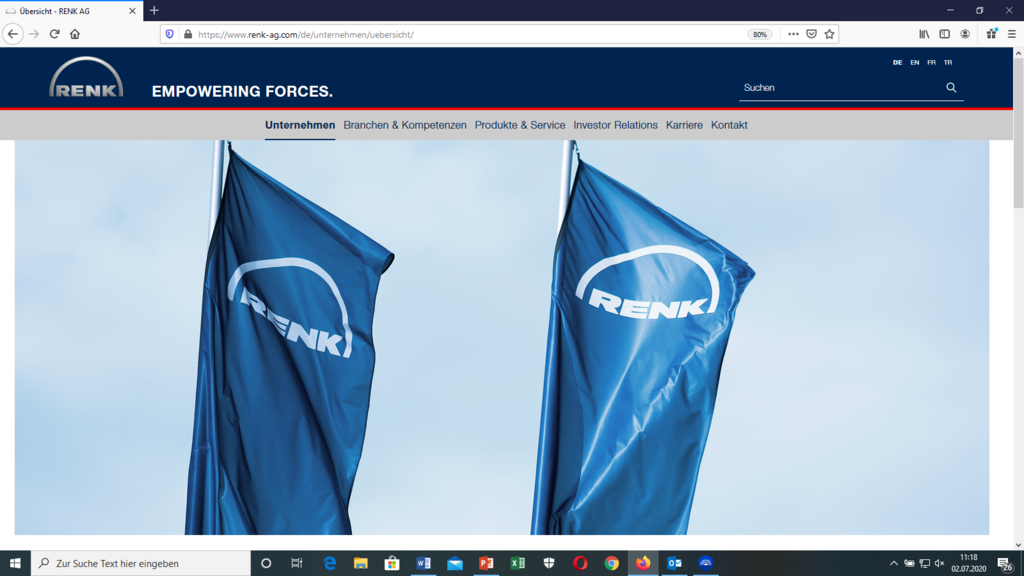Open Windows Security shield on taskbar
The width and height of the screenshot is (1024, 576).
pyautogui.click(x=549, y=563)
